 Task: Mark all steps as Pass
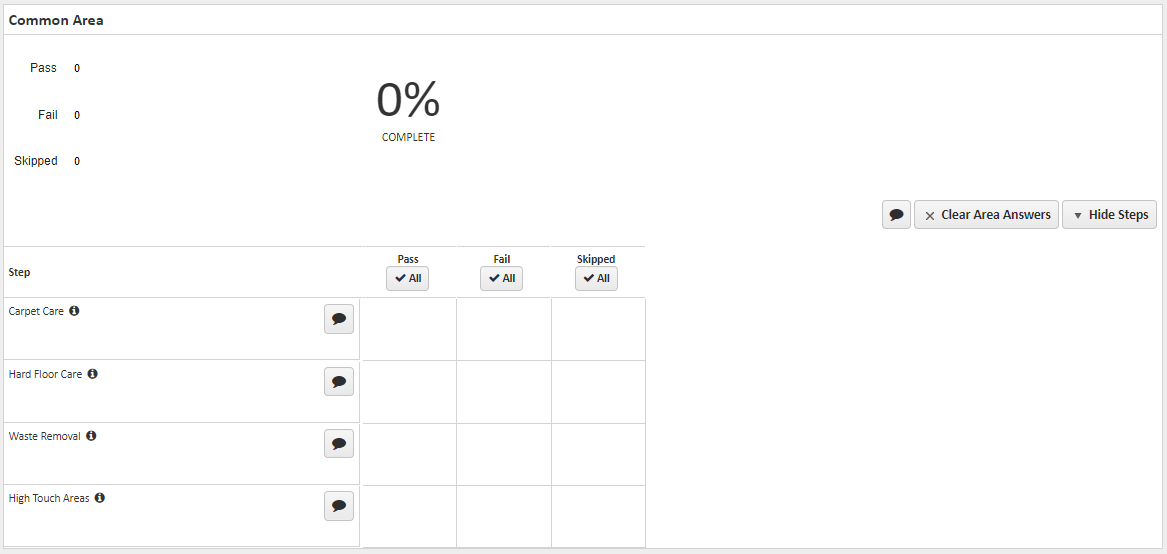point(408,278)
